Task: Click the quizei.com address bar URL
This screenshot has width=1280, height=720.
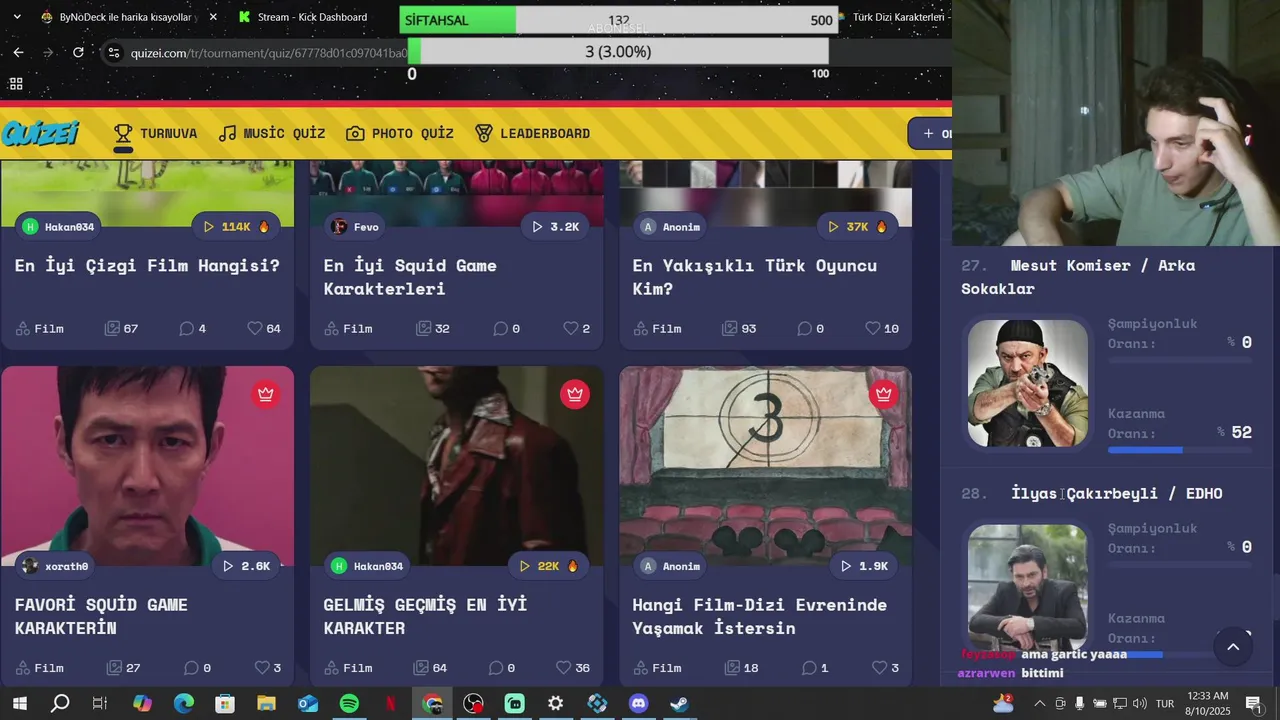Action: point(268,53)
